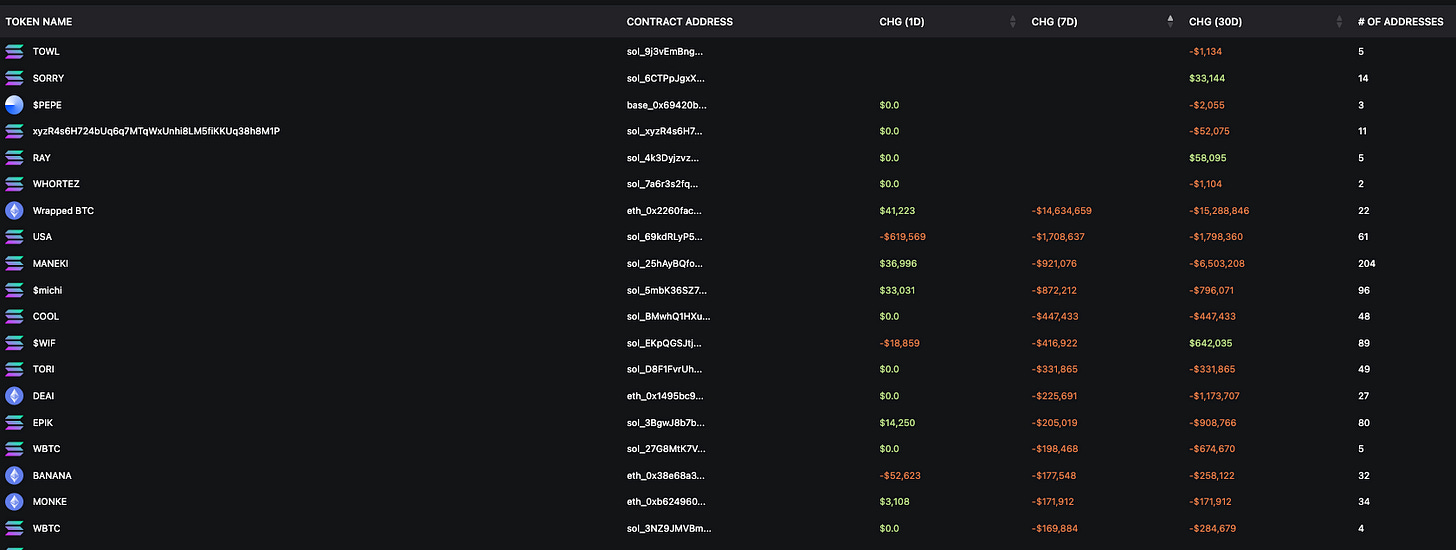Click the CHG (30D) column header label
Viewport: 1456px width, 550px height.
(1215, 22)
